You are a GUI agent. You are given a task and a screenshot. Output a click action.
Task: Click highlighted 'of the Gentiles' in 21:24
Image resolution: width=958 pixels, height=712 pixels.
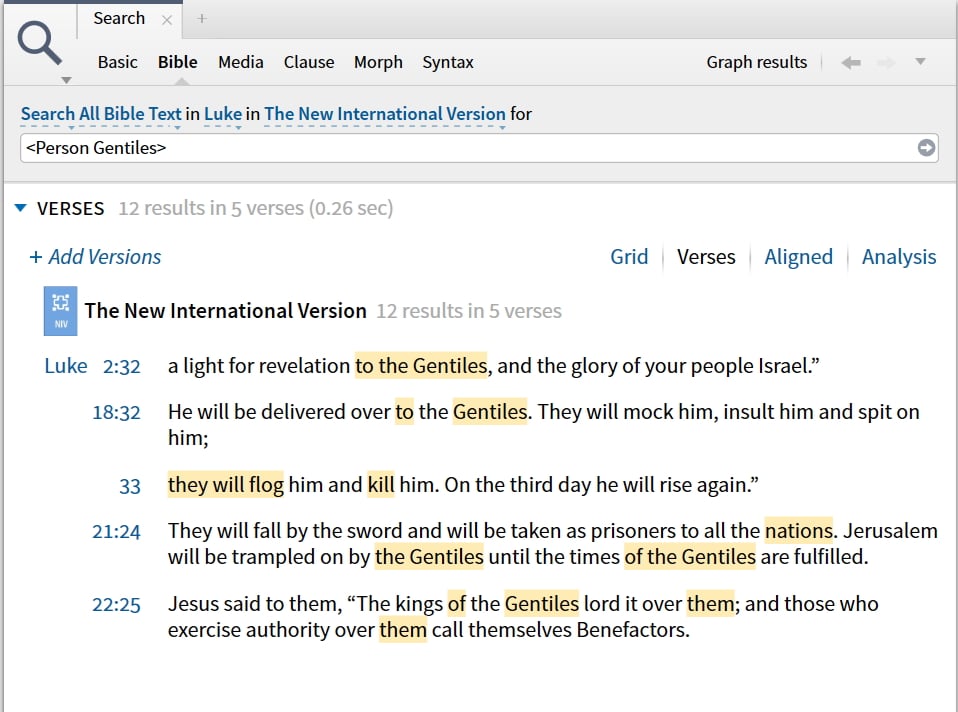tap(690, 557)
